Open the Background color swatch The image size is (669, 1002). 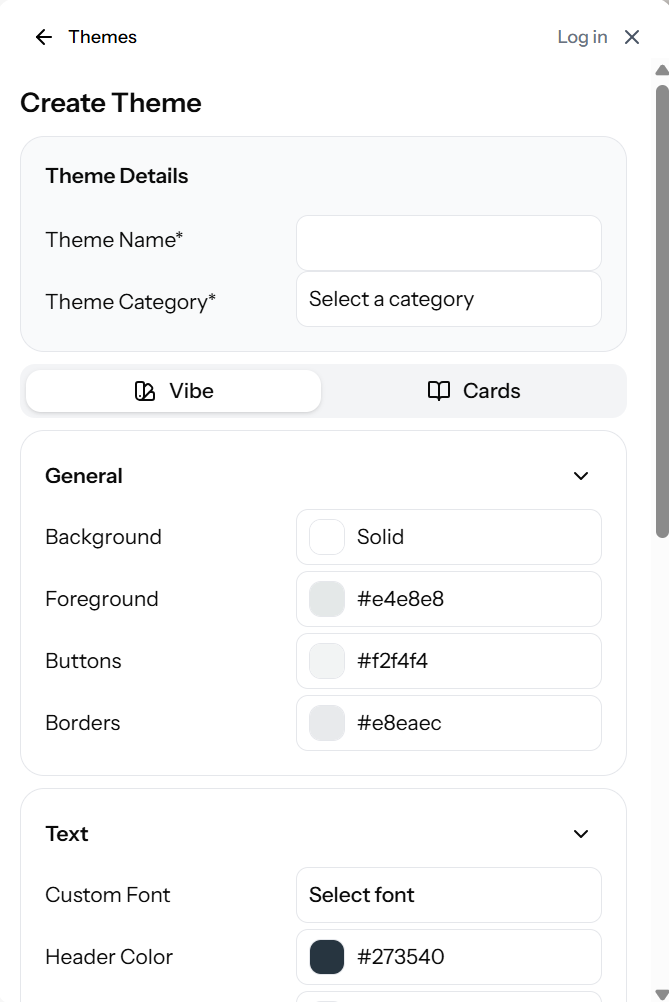(x=326, y=537)
